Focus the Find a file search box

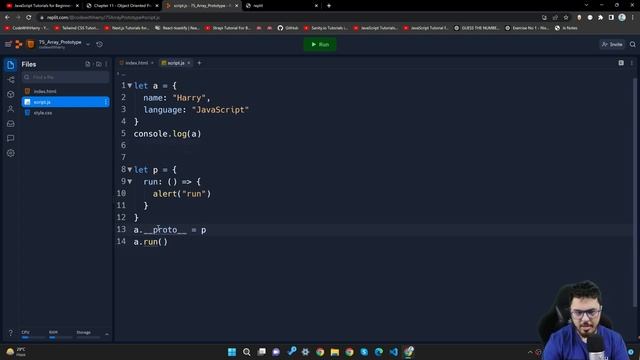click(66, 77)
